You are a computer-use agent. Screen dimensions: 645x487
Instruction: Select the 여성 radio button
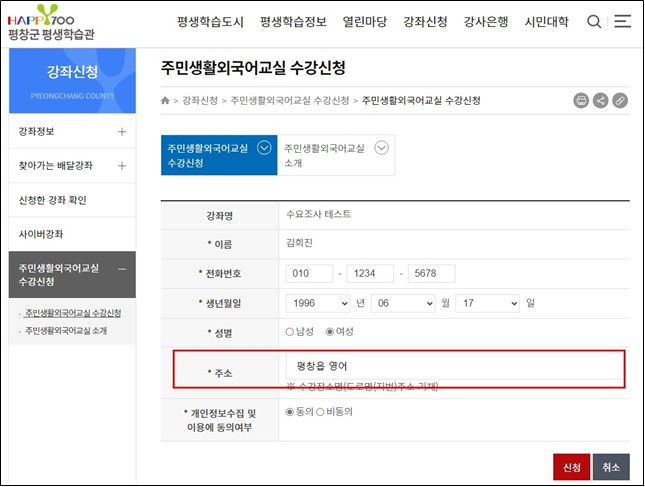tap(331, 331)
